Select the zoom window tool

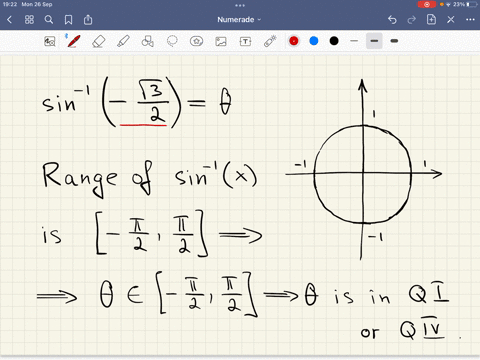coord(50,41)
